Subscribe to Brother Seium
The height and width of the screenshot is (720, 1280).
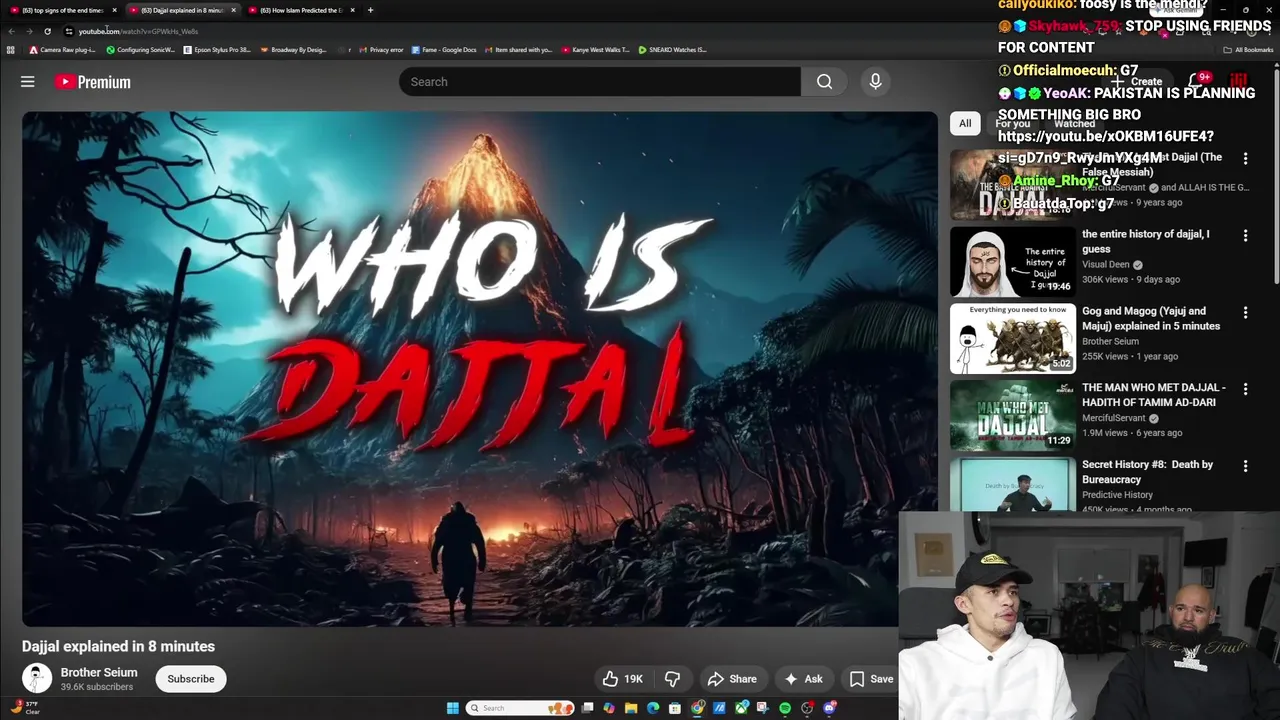(191, 679)
